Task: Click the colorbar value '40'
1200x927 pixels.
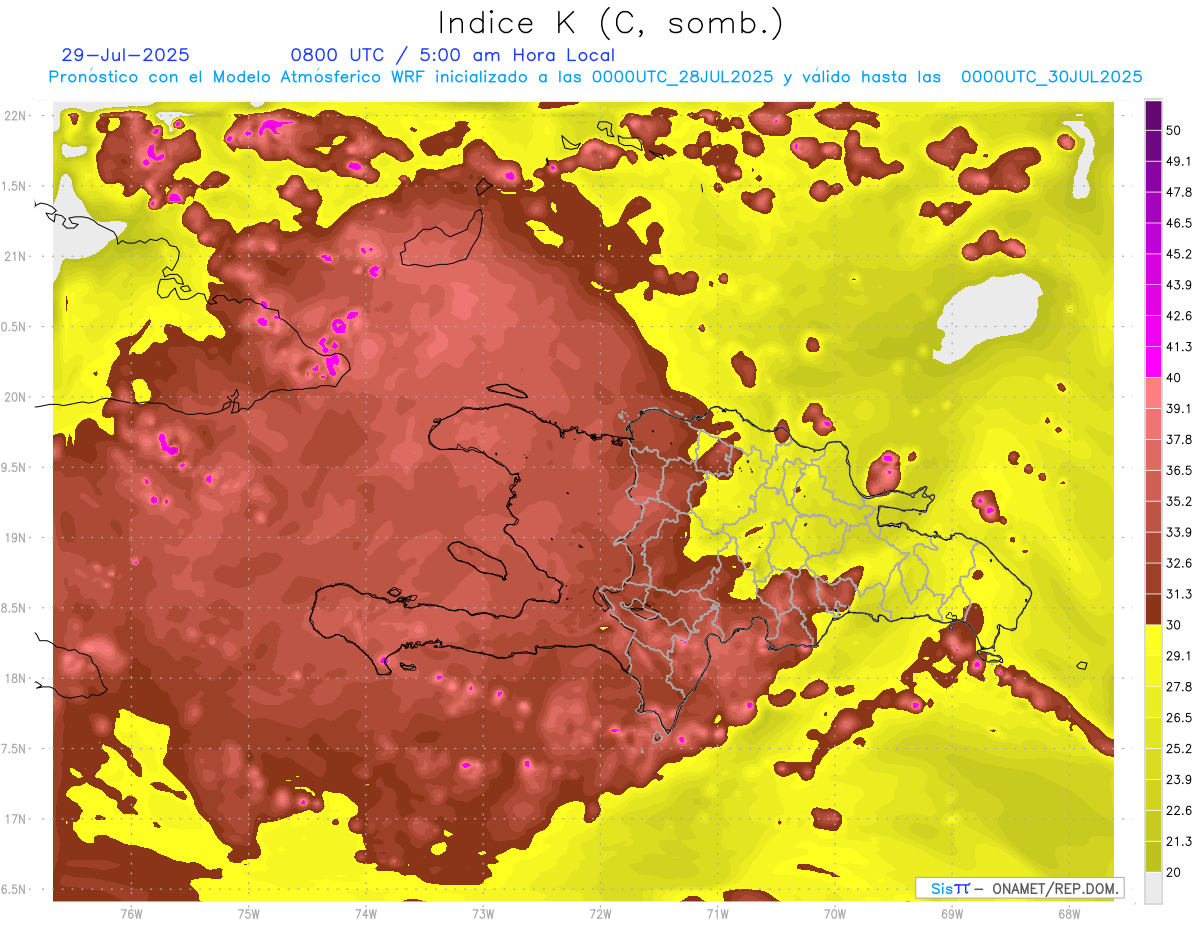Action: click(x=1174, y=378)
